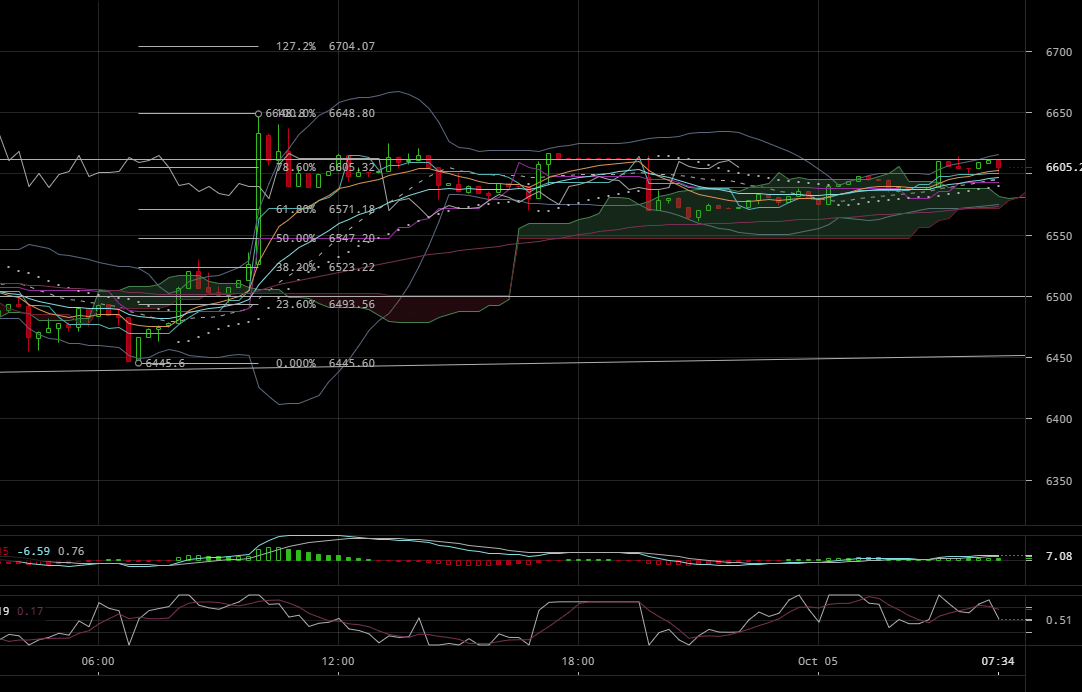This screenshot has width=1082, height=692.
Task: Click the 06:00 time axis label
Action: pyautogui.click(x=98, y=661)
